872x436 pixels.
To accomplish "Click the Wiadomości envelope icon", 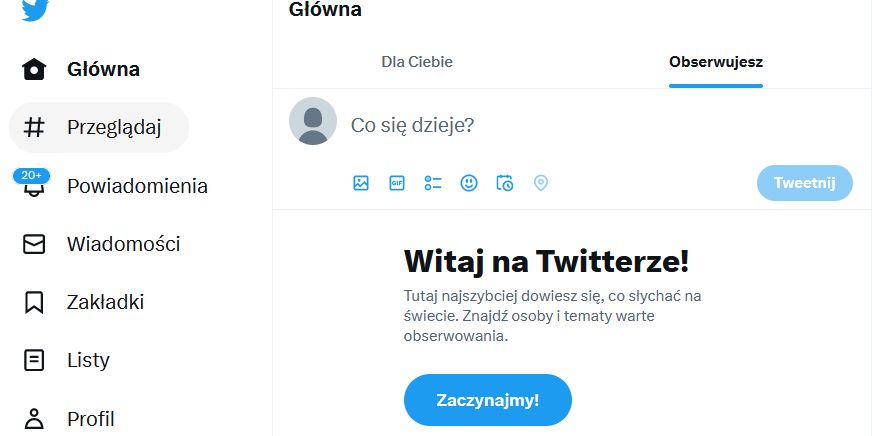I will [34, 244].
